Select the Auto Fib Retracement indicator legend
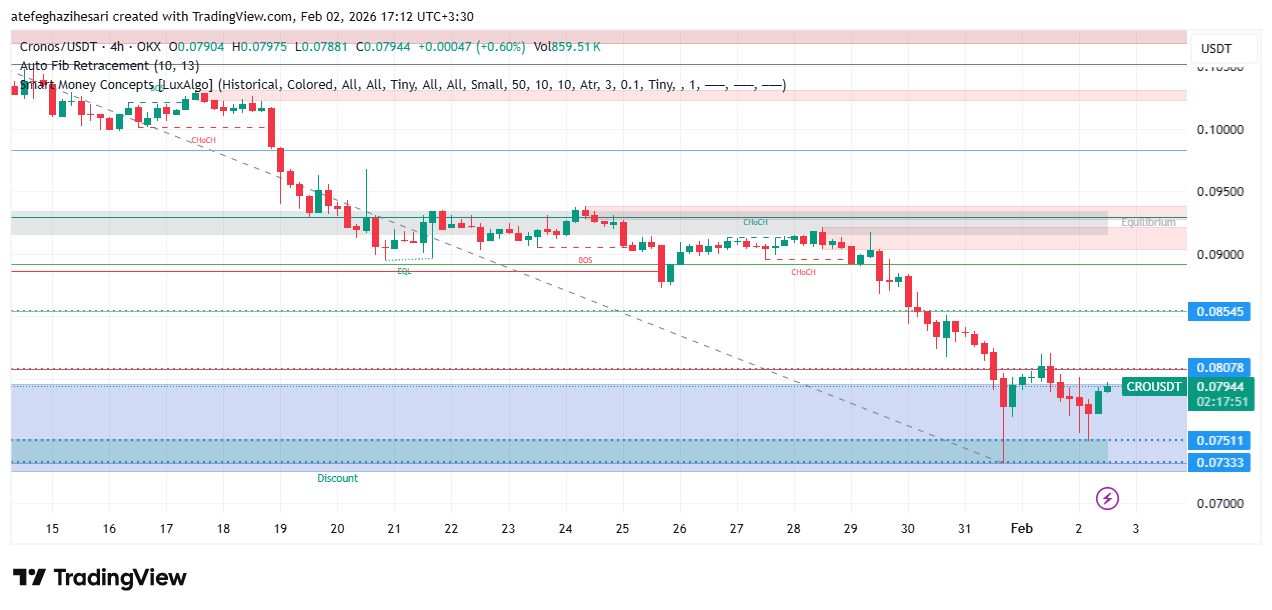The width and height of the screenshot is (1272, 610). [90, 66]
